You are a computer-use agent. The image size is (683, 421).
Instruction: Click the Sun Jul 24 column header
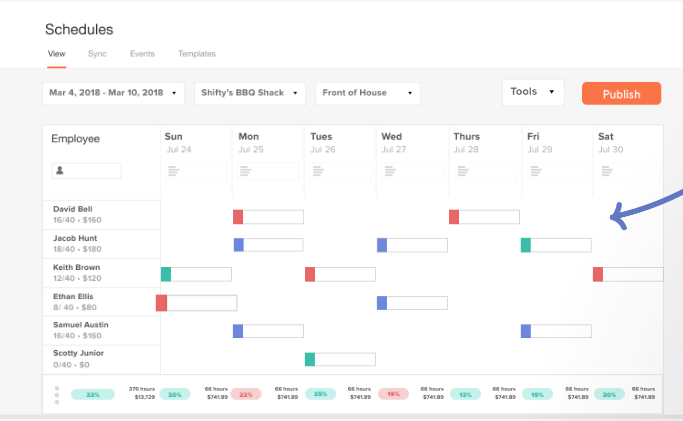click(x=178, y=143)
